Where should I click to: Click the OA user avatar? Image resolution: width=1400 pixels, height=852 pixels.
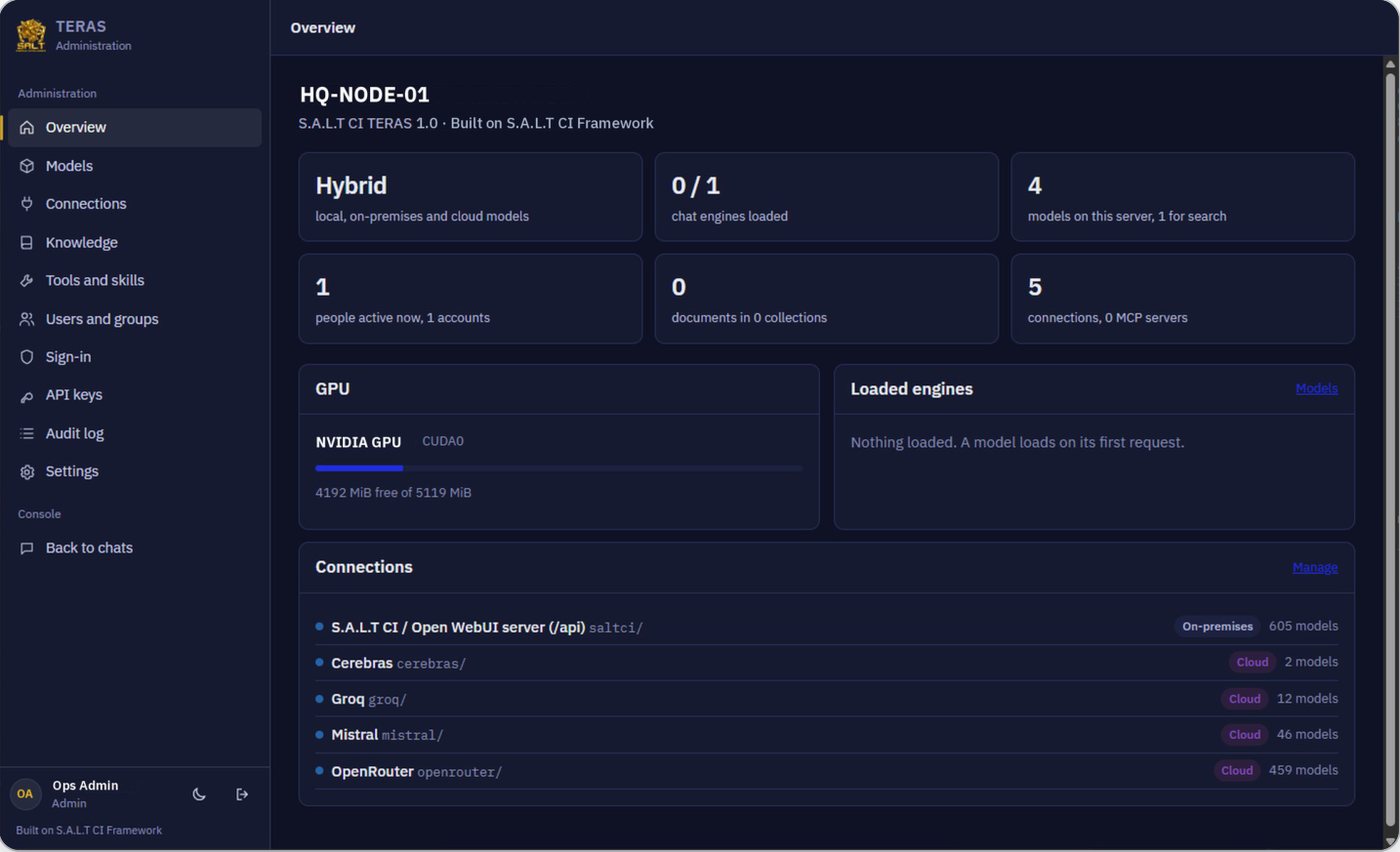(25, 794)
